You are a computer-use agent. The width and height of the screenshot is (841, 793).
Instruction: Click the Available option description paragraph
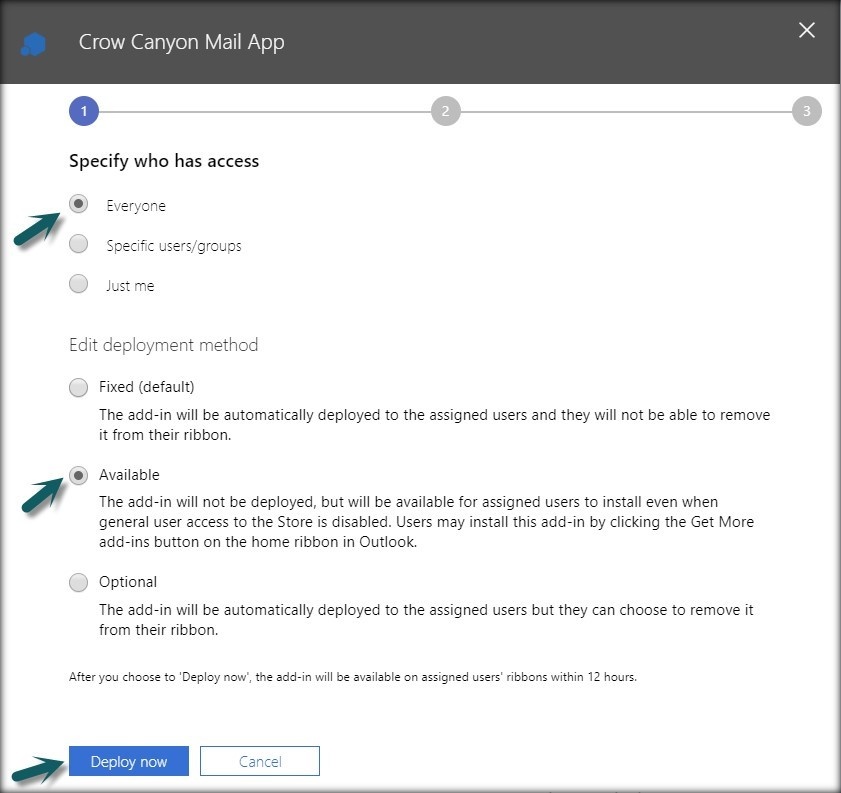[x=426, y=522]
